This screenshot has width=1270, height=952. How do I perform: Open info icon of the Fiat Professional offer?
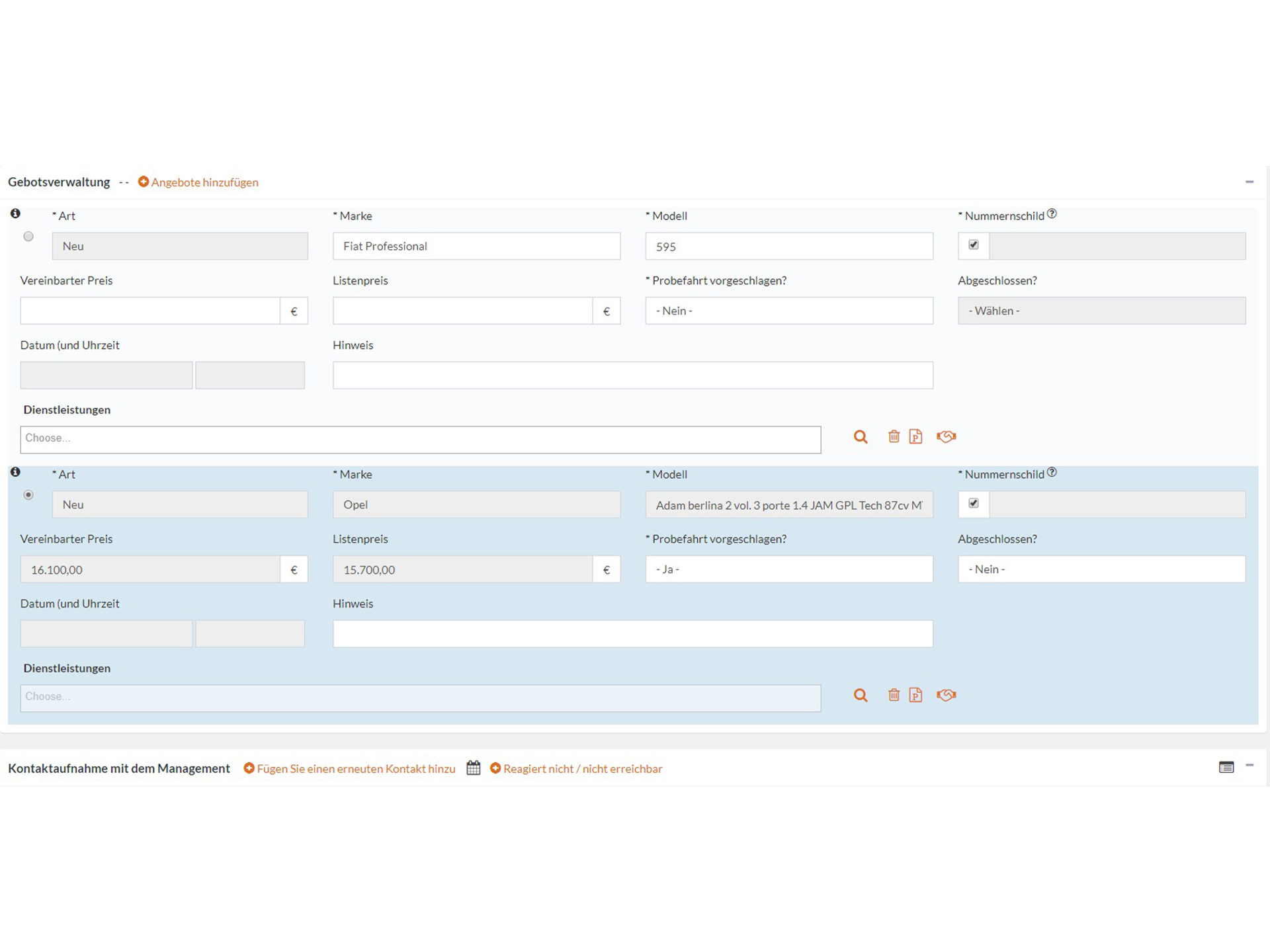click(x=15, y=214)
